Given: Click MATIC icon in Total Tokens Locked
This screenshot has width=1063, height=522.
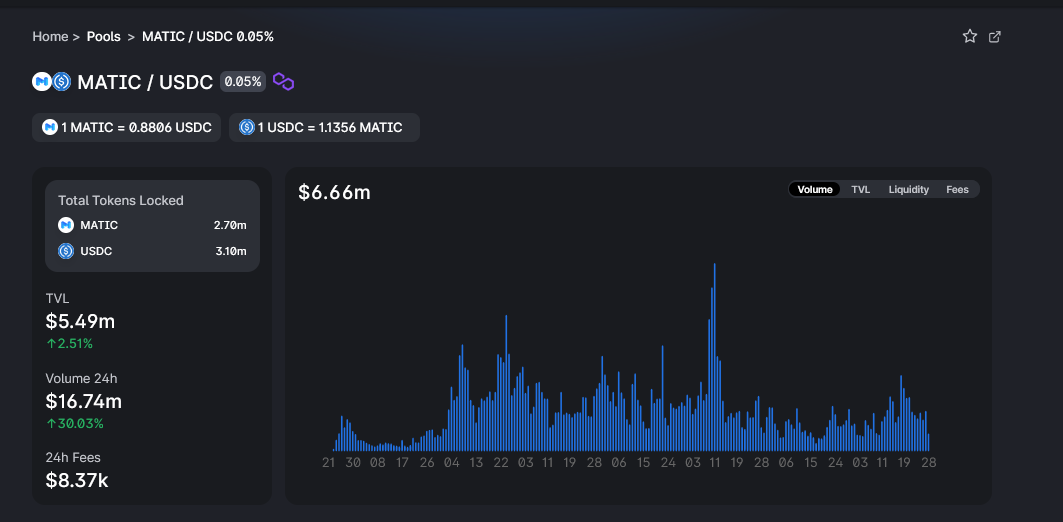Looking at the screenshot, I should pyautogui.click(x=66, y=225).
